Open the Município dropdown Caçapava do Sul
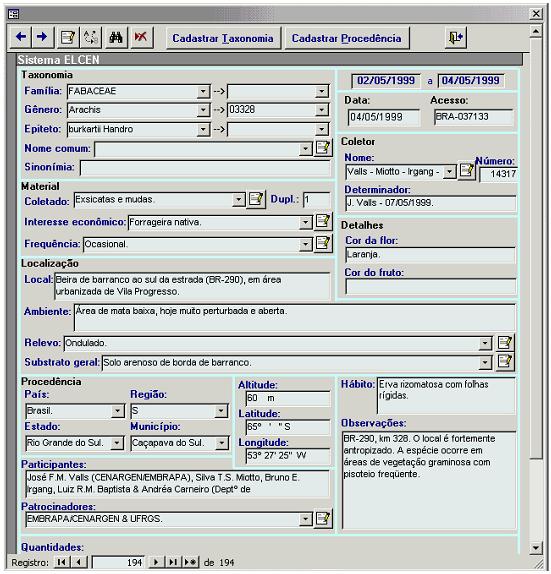551x574 pixels. click(221, 443)
